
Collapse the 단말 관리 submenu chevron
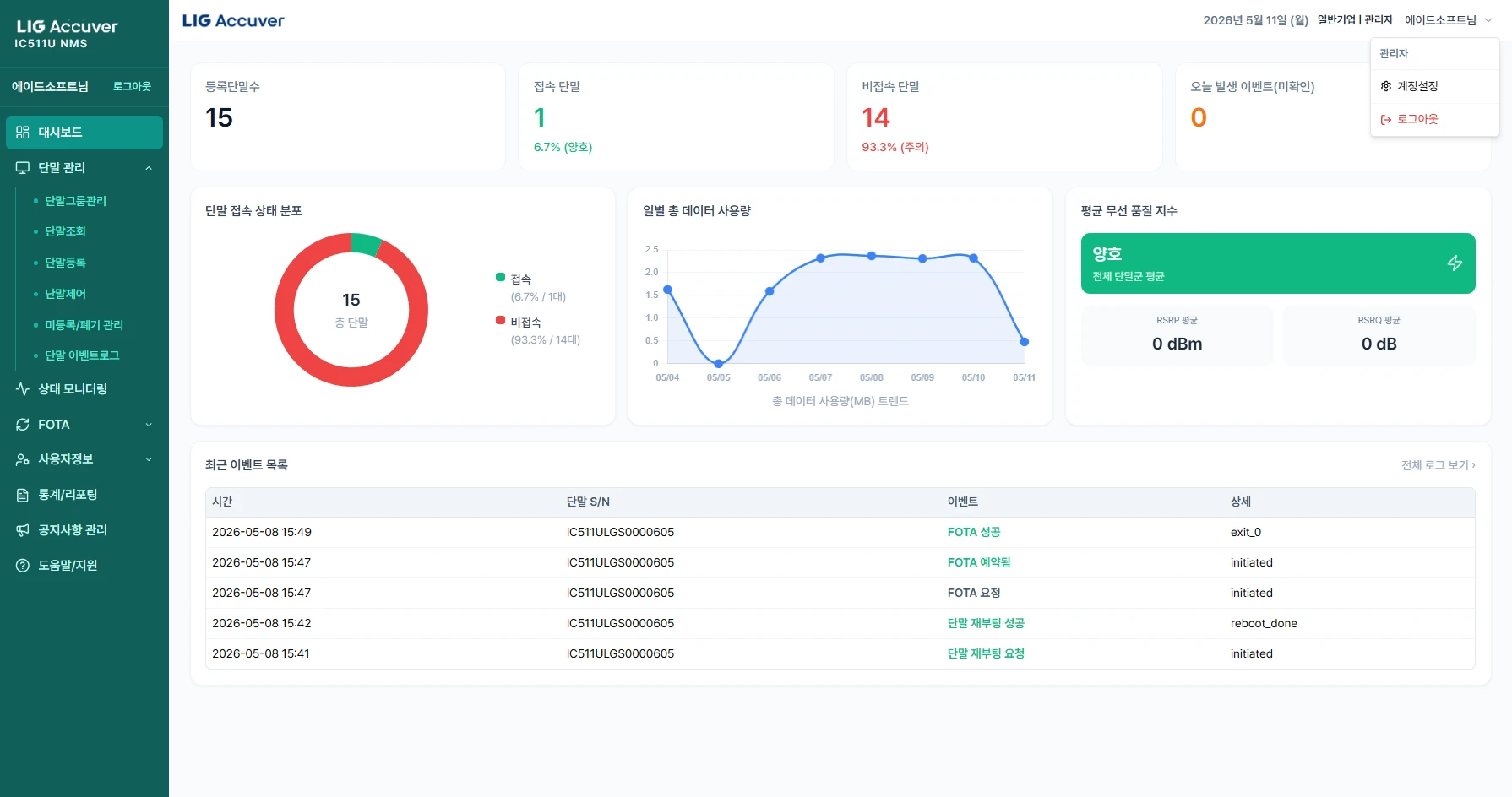149,168
